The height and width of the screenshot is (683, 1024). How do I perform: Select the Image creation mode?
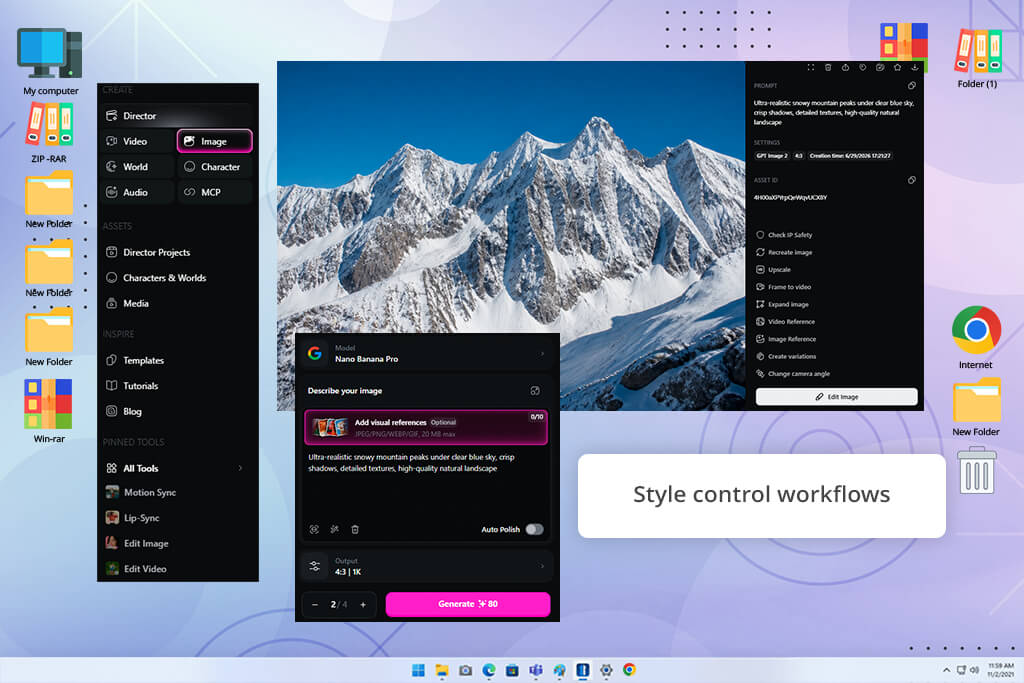pos(215,141)
